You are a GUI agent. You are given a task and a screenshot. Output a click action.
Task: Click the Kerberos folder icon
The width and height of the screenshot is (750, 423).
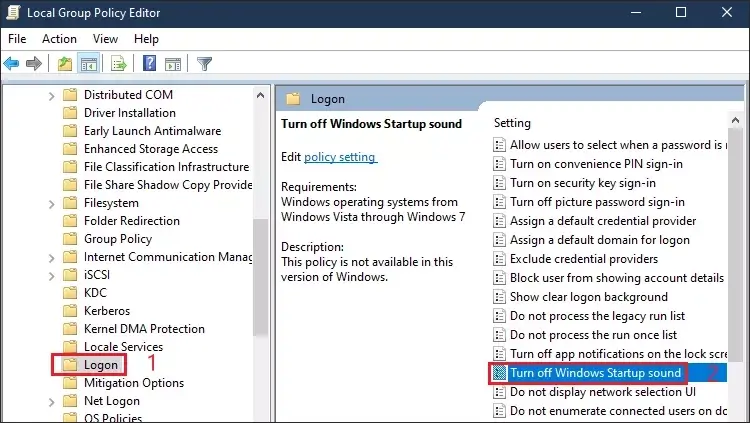pos(70,311)
